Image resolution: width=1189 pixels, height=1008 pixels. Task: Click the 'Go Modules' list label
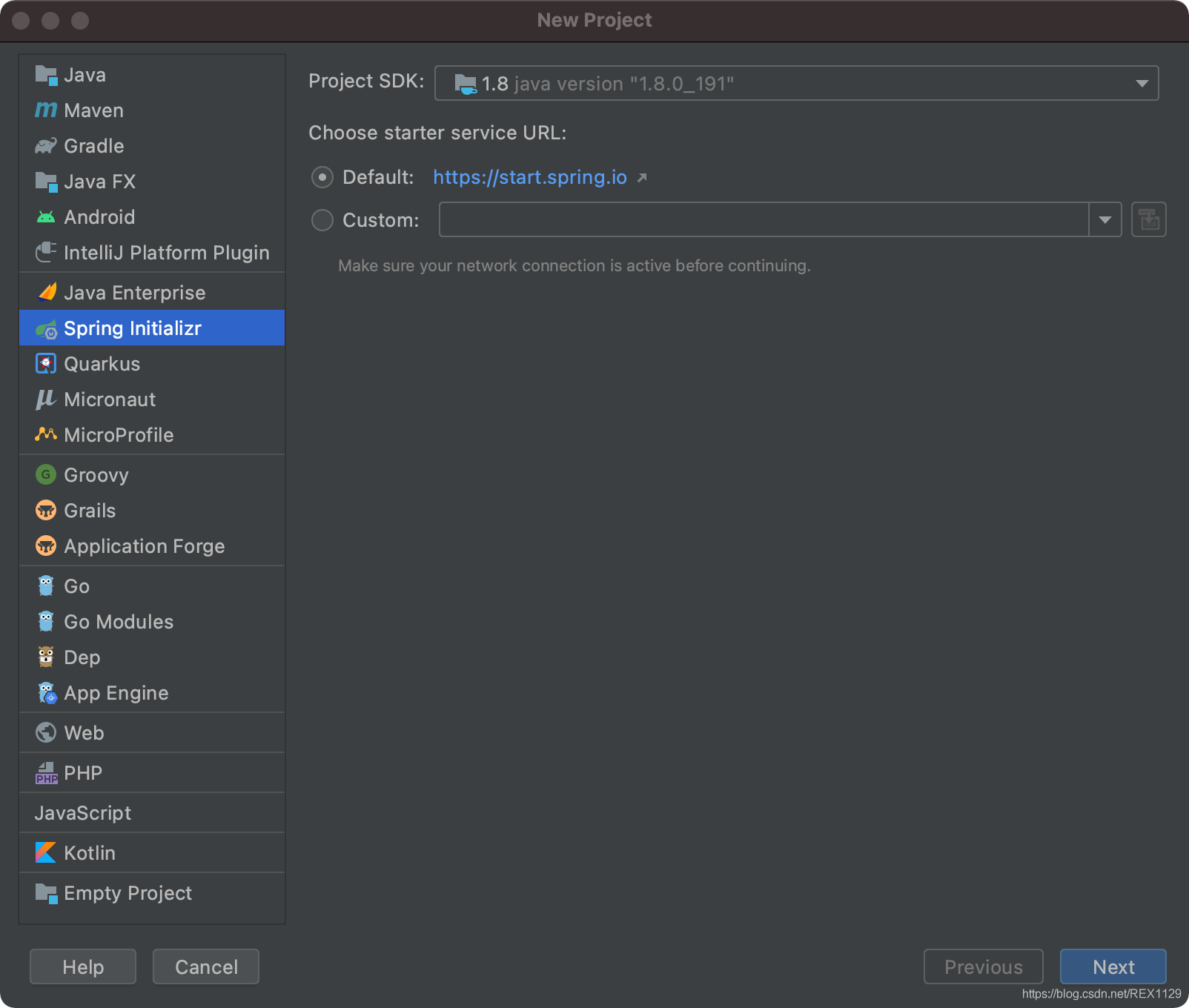click(x=119, y=621)
